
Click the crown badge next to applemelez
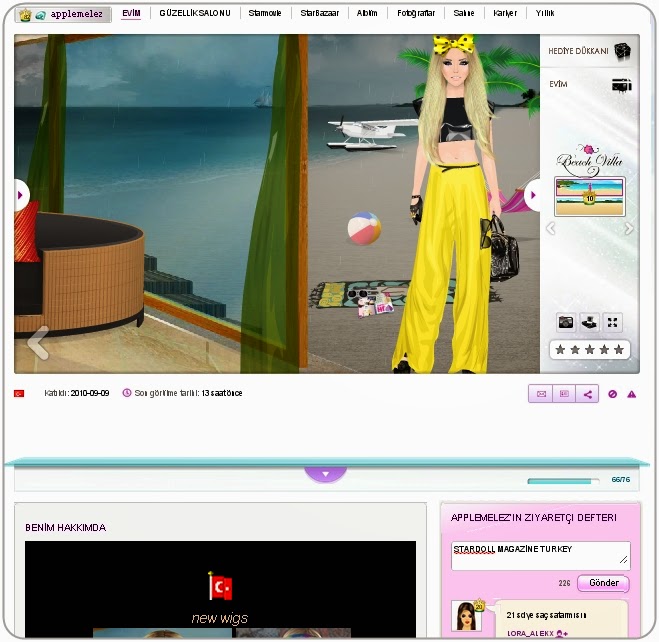coord(26,15)
